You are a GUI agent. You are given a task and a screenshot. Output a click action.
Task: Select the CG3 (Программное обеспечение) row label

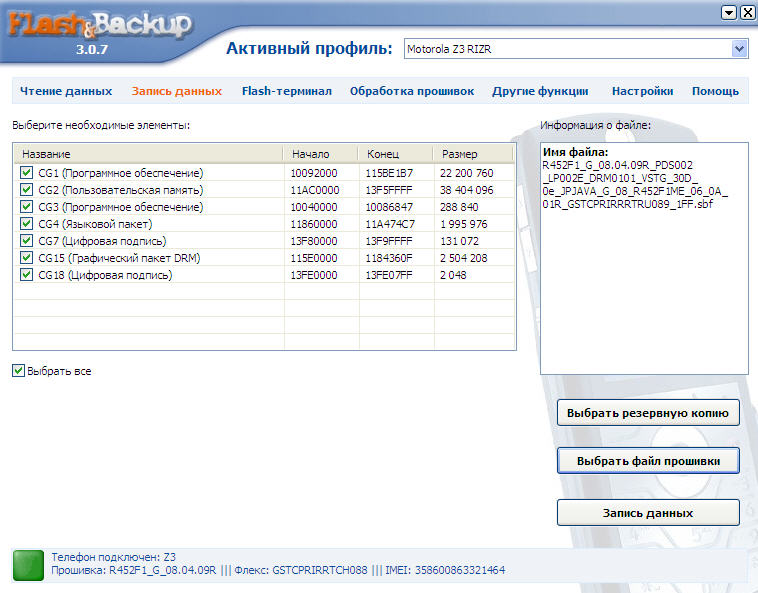point(121,207)
